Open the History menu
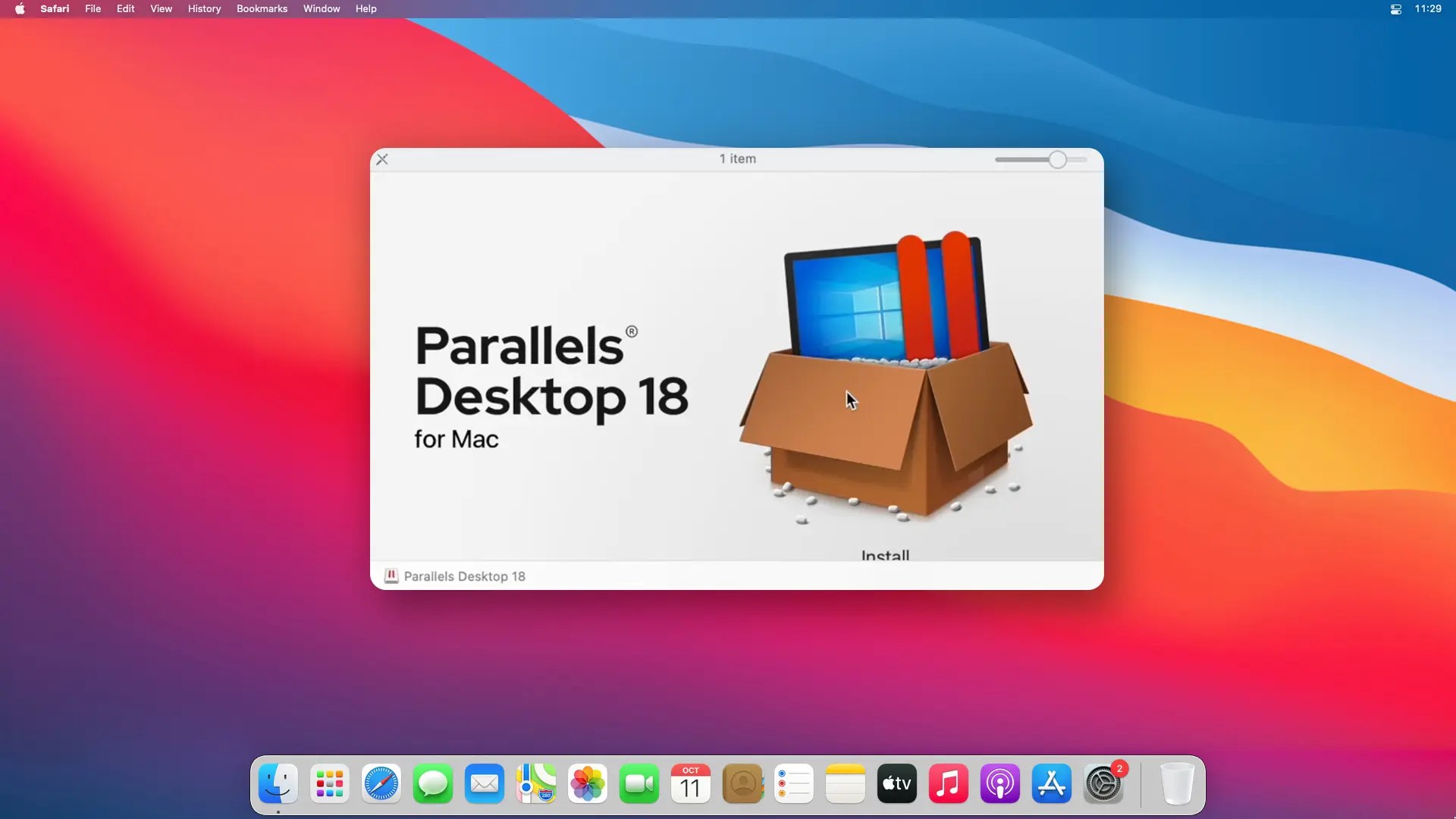Viewport: 1456px width, 819px height. 204,8
